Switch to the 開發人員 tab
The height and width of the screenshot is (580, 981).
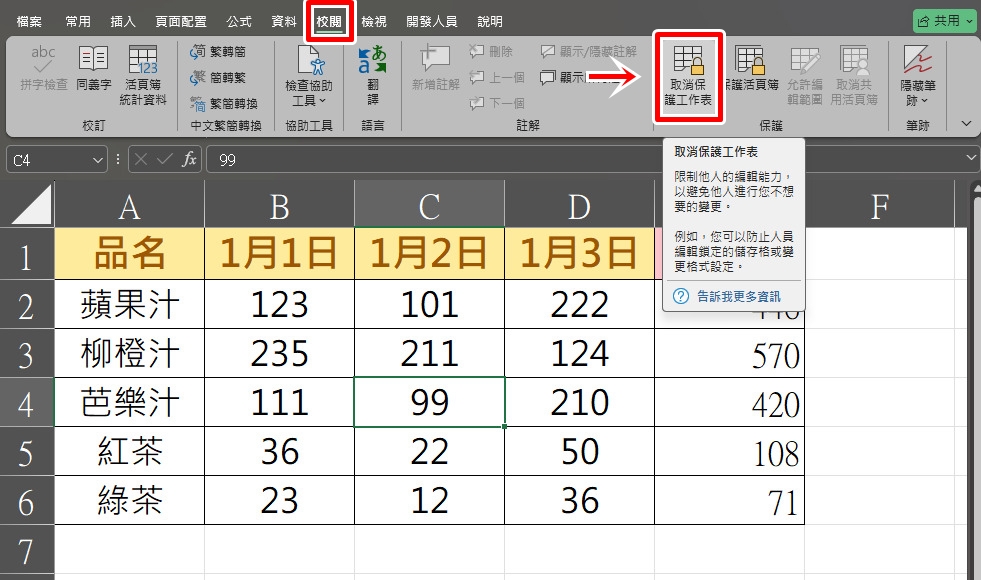pyautogui.click(x=432, y=22)
